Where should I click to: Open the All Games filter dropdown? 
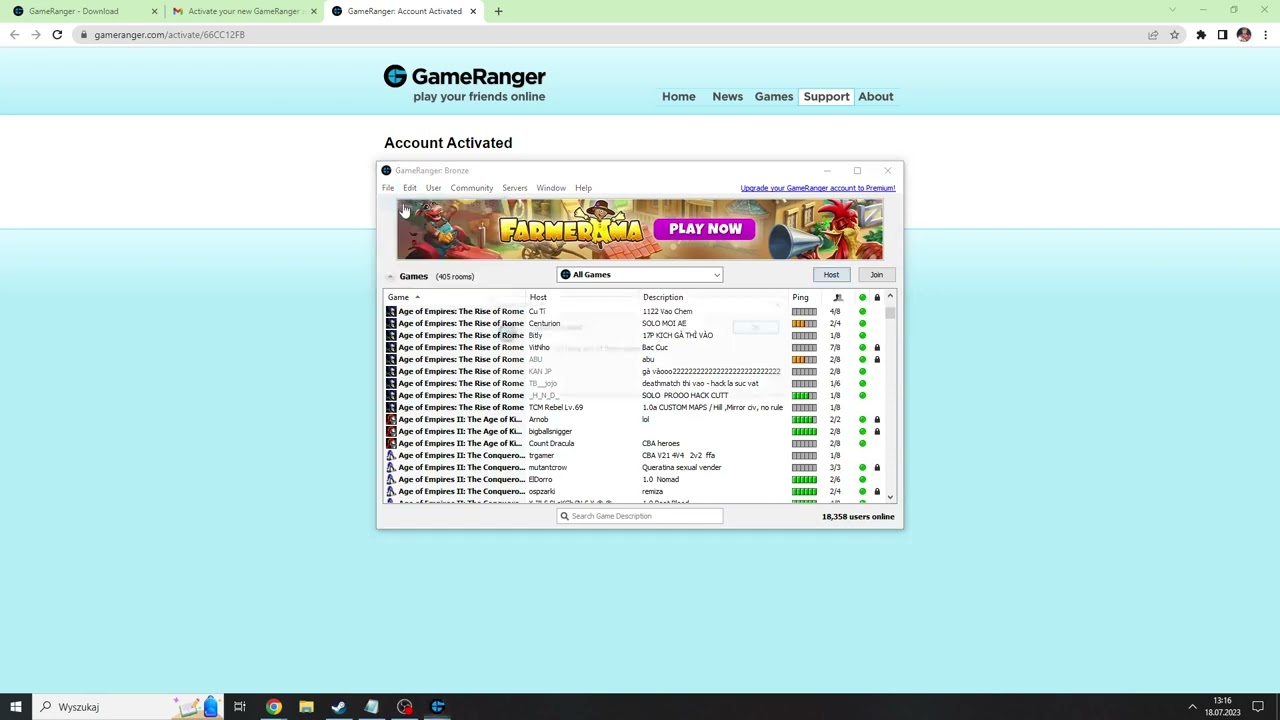click(639, 275)
